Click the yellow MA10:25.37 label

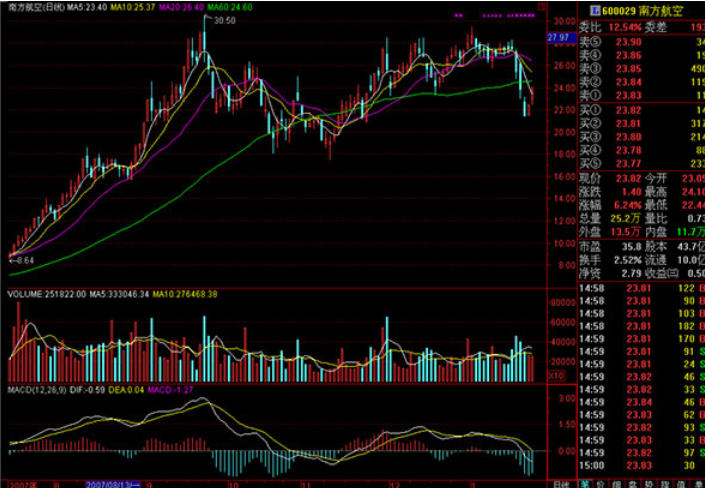(x=134, y=7)
